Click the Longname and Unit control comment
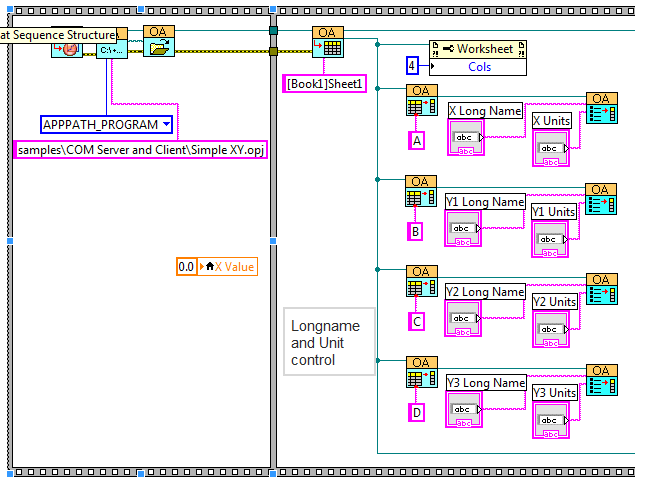This screenshot has width=651, height=490. click(x=329, y=342)
